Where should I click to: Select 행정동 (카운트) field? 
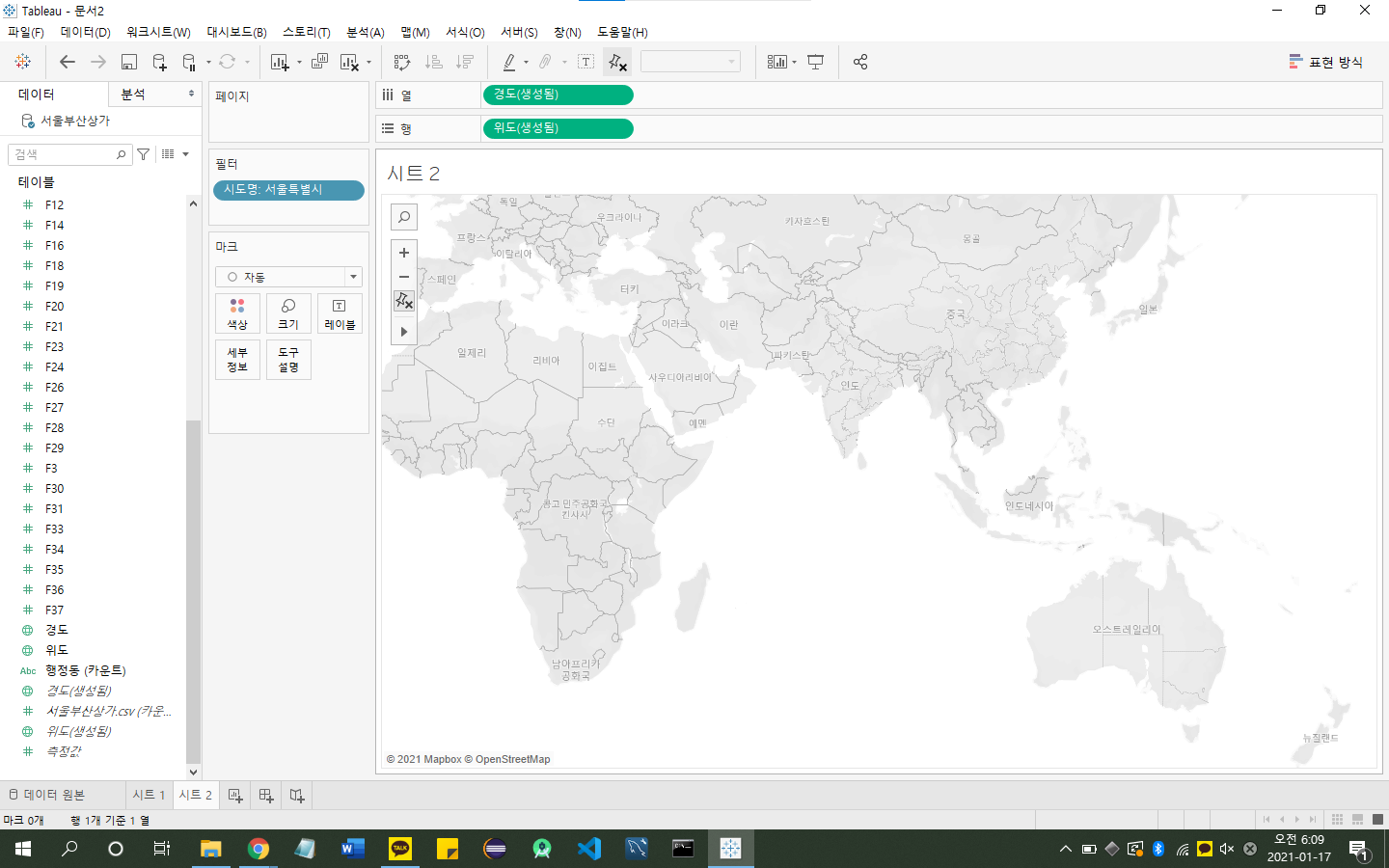85,670
